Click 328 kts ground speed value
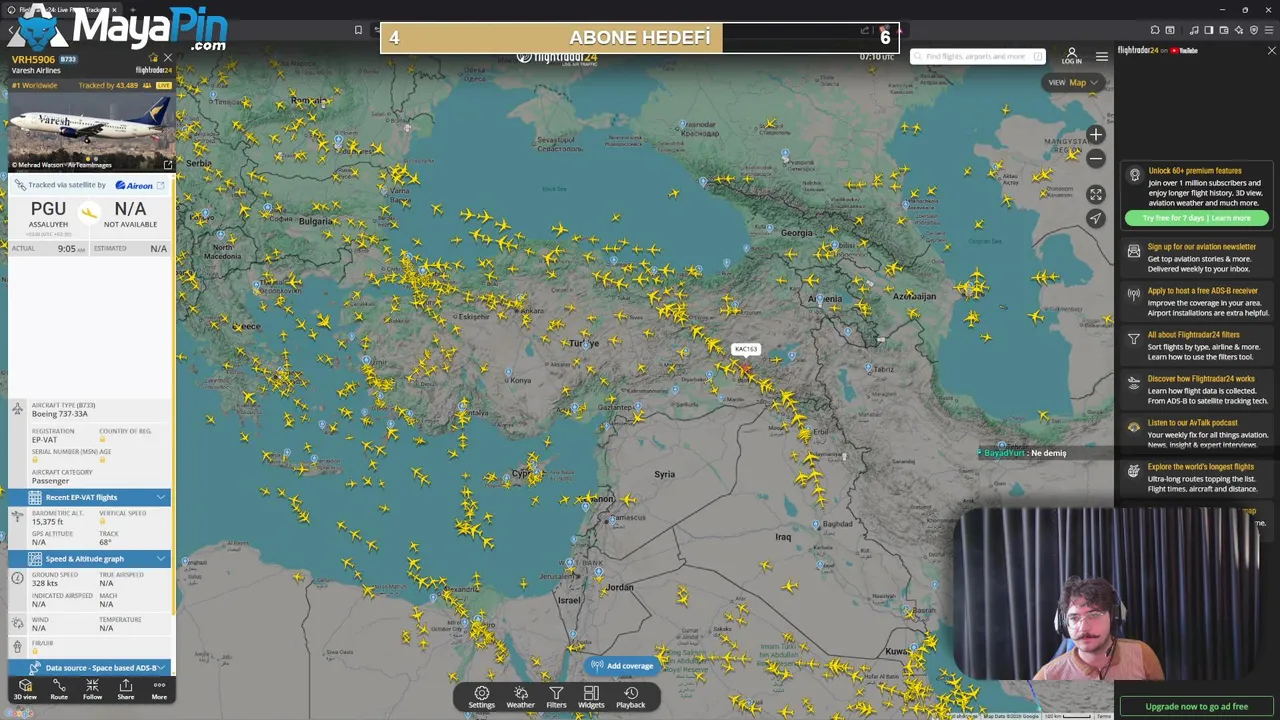The image size is (1280, 720). tap(44, 583)
